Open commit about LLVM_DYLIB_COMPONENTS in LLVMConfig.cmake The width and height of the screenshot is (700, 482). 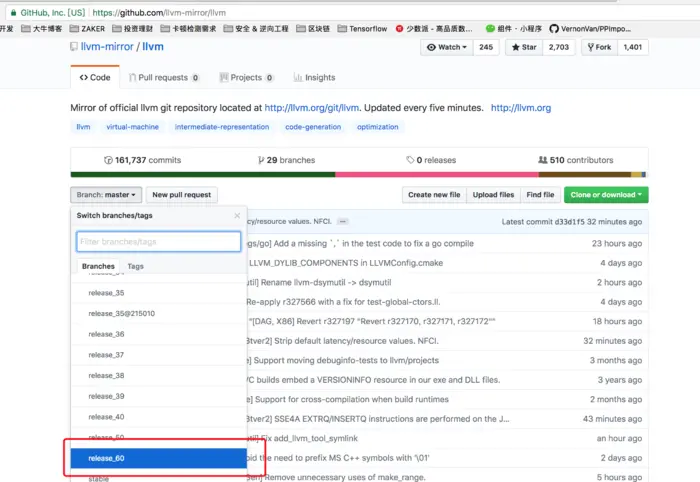(346, 263)
